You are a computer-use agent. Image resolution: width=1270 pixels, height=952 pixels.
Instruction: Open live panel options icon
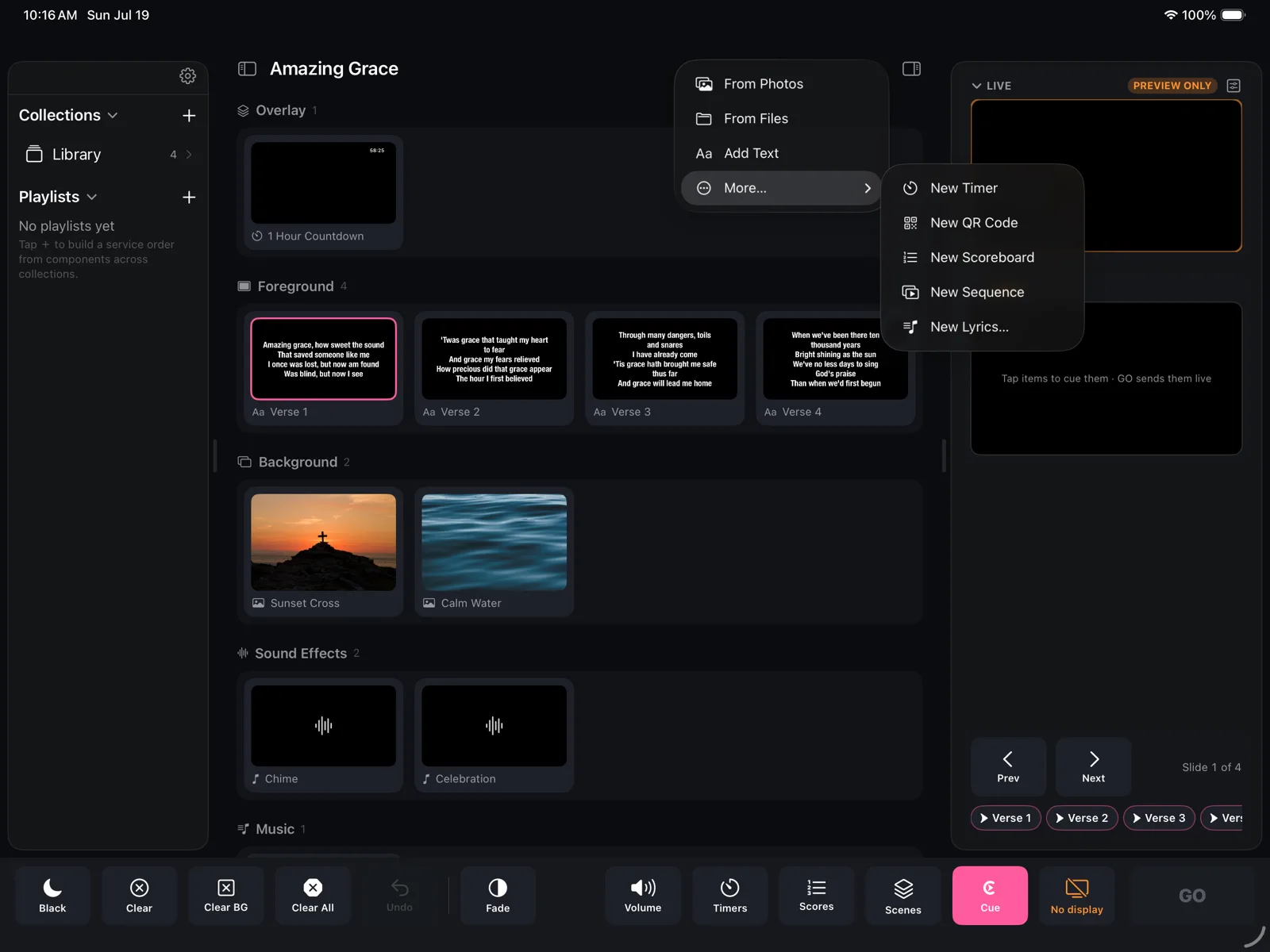[x=1233, y=86]
